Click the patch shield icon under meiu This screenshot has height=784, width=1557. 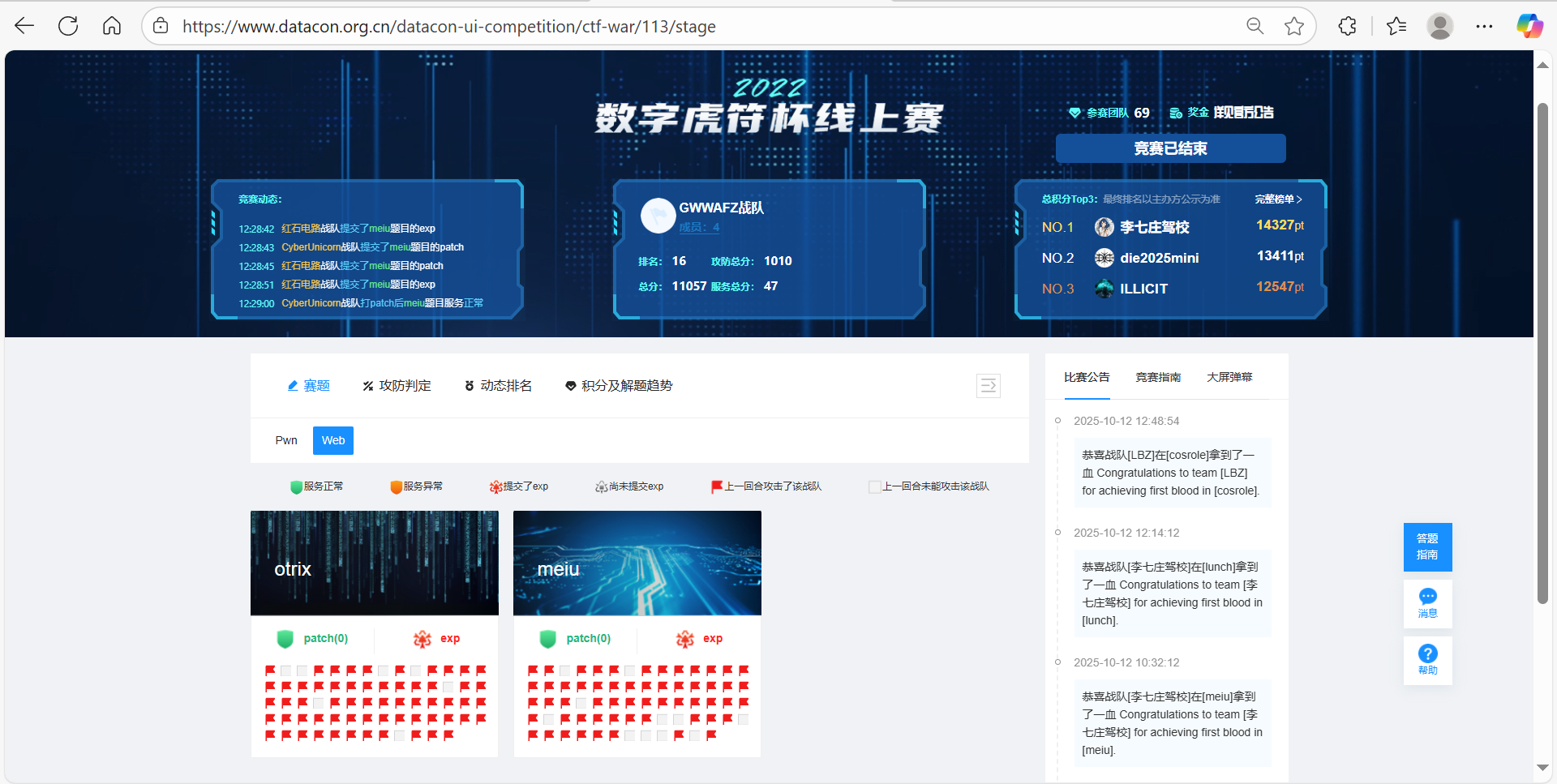(x=548, y=639)
